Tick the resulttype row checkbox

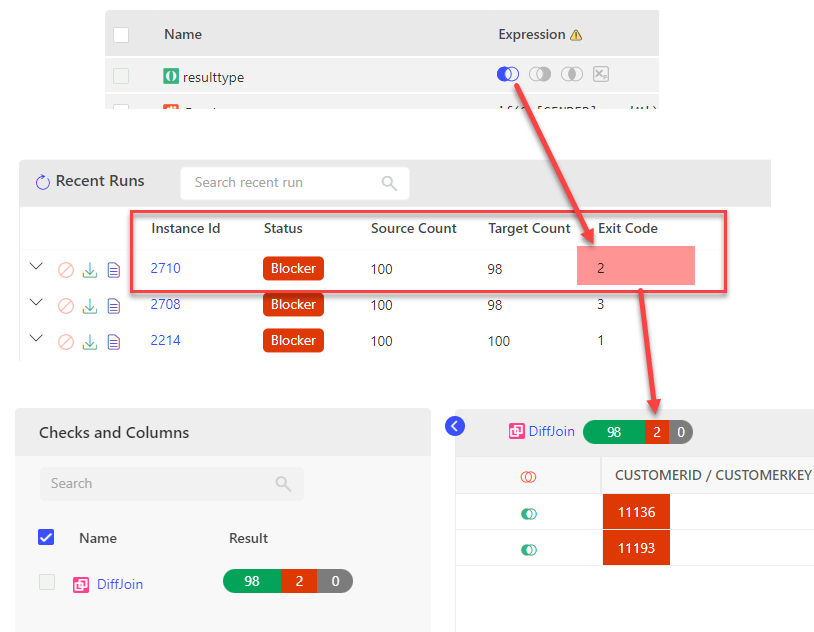(121, 76)
